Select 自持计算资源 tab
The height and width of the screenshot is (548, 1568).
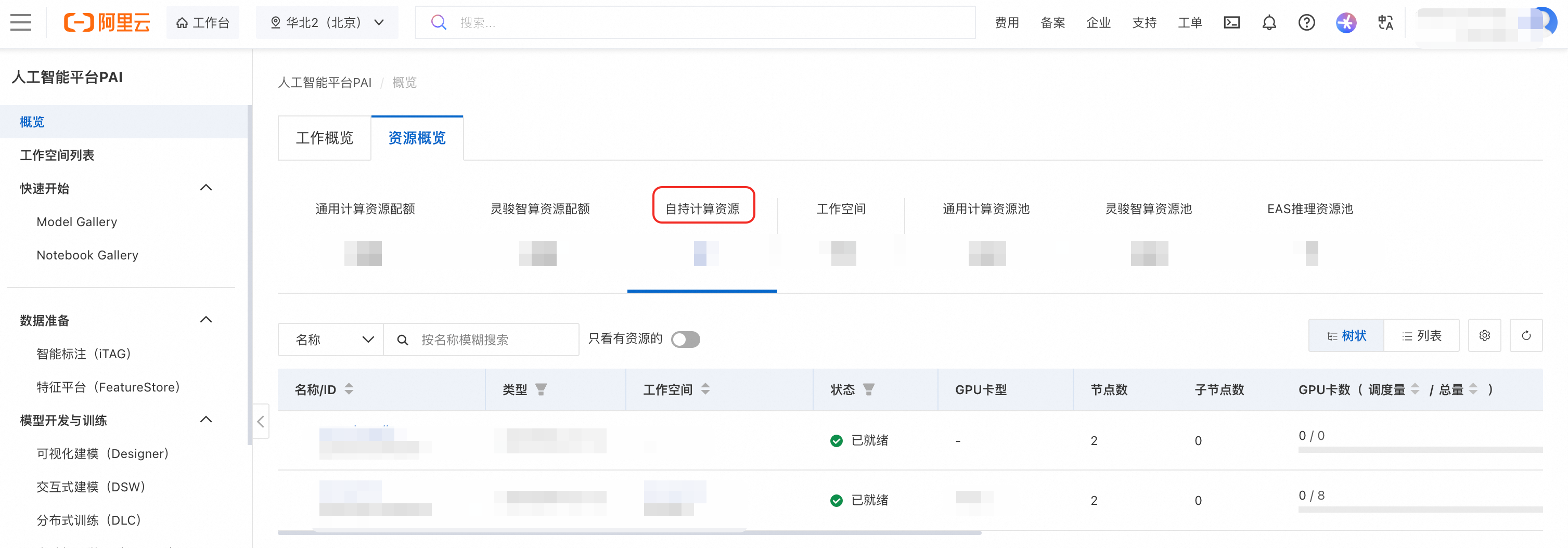click(x=702, y=209)
